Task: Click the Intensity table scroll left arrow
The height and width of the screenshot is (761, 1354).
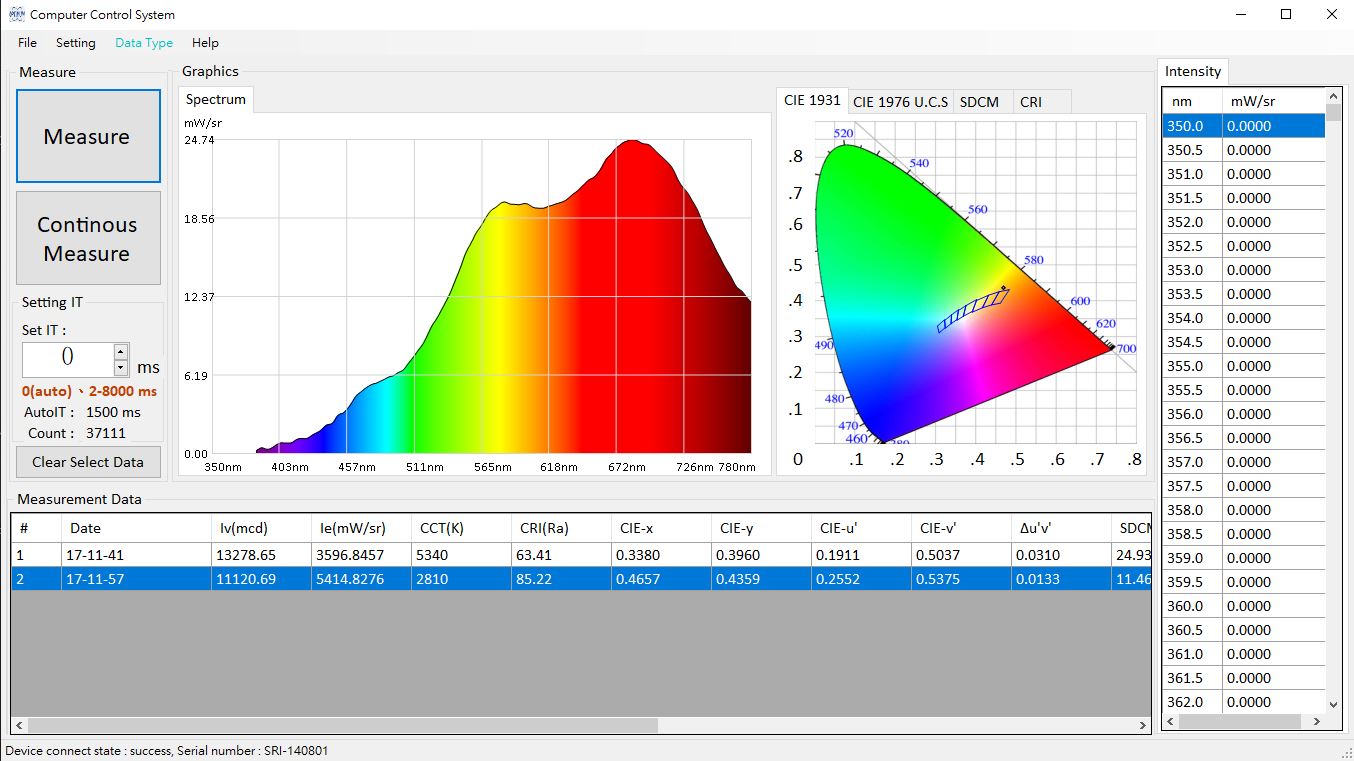Action: 1171,721
